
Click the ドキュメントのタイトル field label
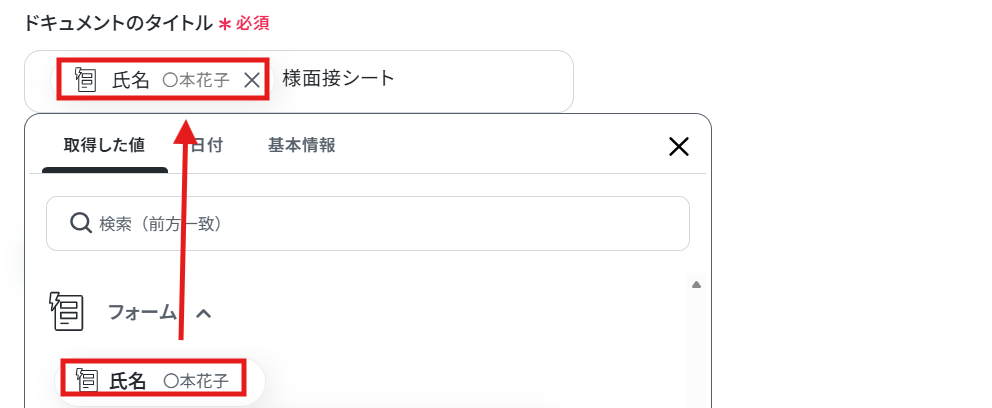(116, 21)
